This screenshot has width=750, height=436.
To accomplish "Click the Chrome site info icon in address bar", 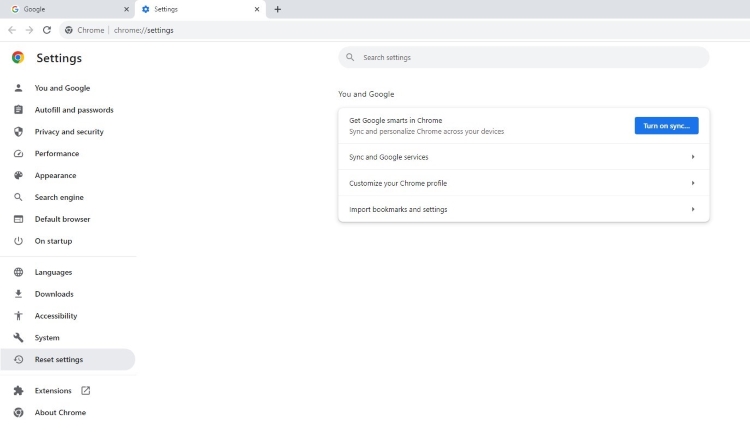I will click(69, 30).
